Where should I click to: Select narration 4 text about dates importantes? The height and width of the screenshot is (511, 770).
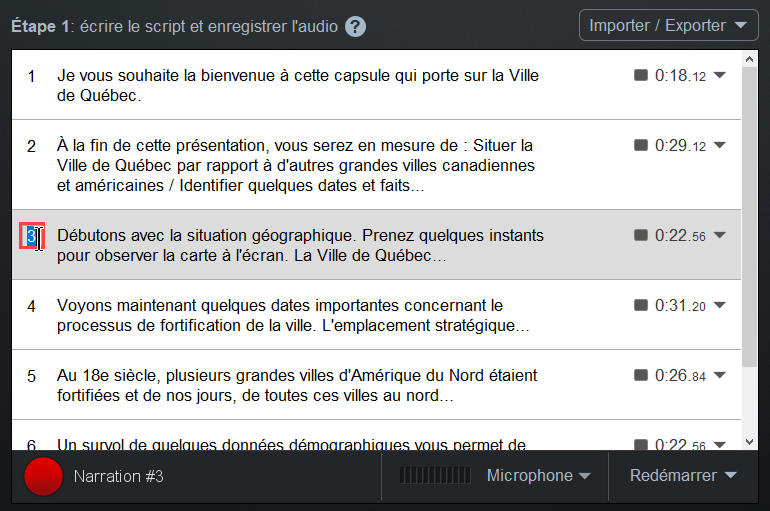293,316
